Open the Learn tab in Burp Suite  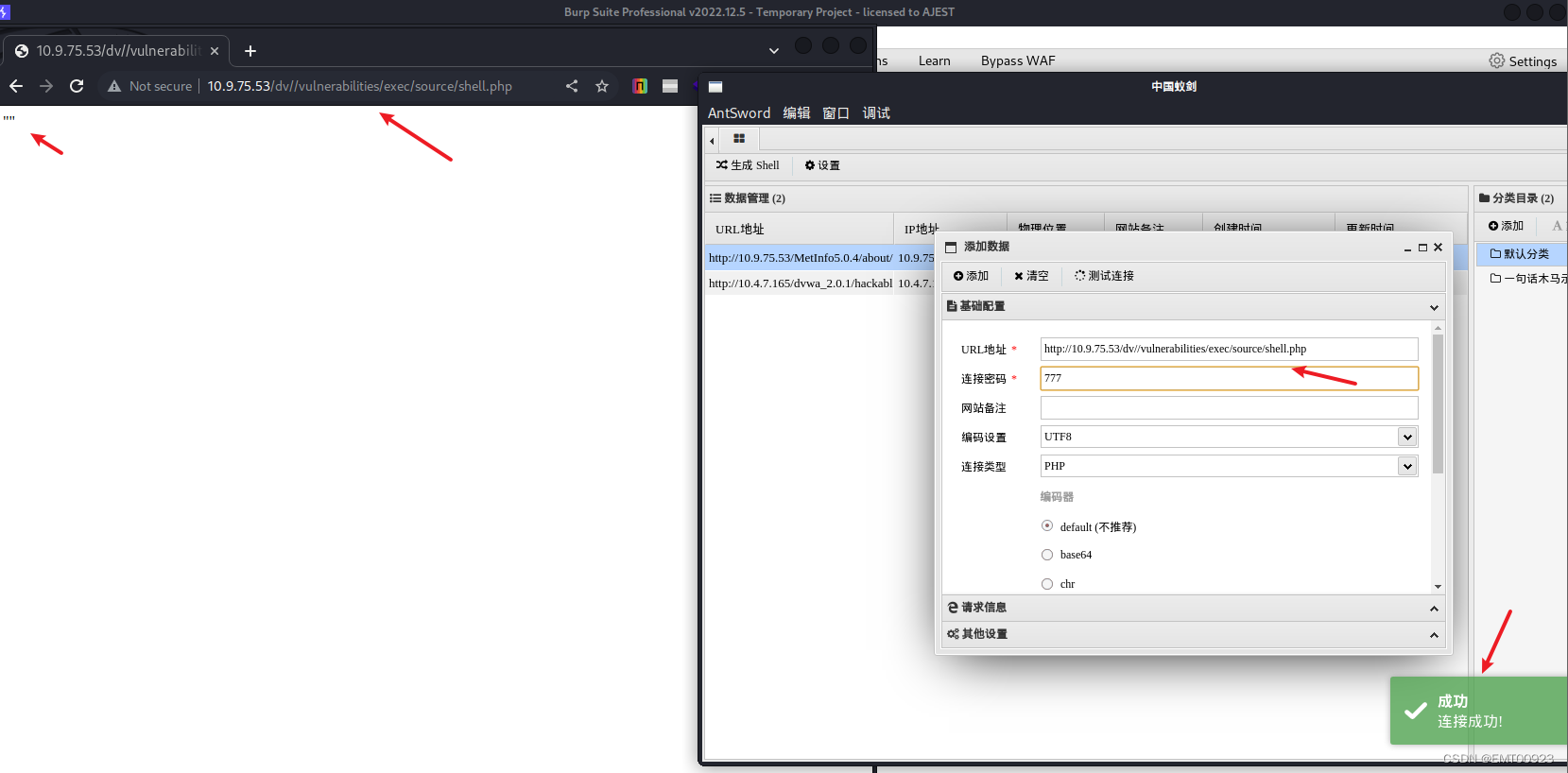[x=935, y=60]
